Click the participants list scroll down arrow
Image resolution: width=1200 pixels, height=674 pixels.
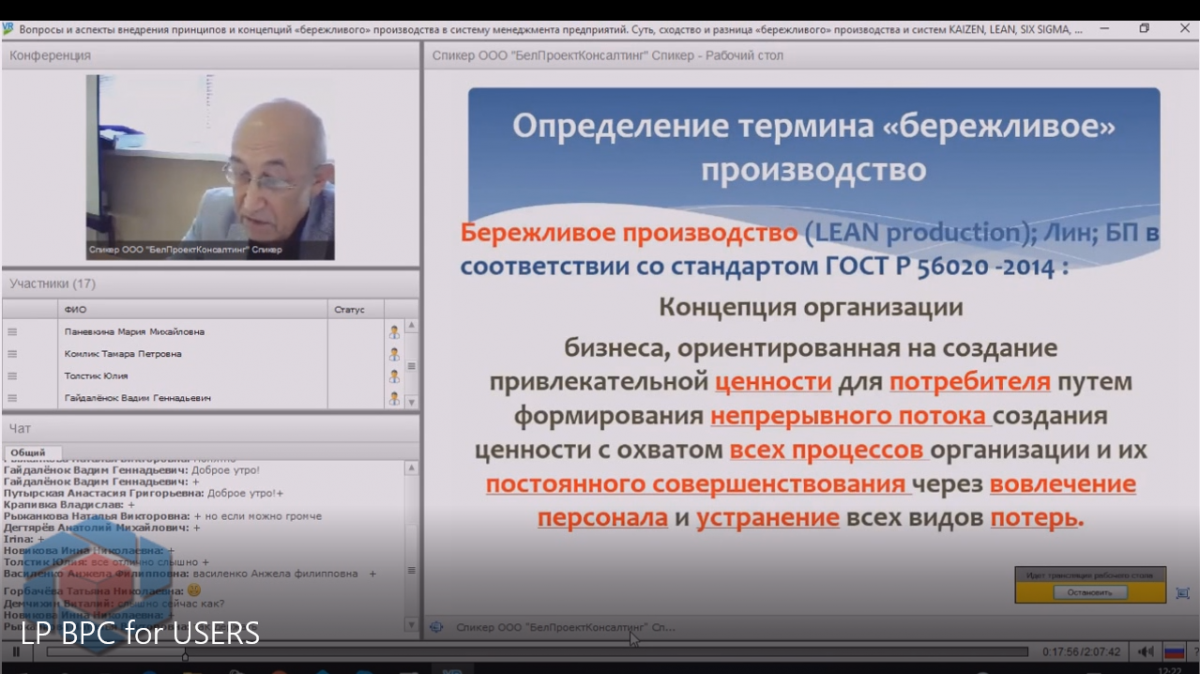pyautogui.click(x=411, y=400)
